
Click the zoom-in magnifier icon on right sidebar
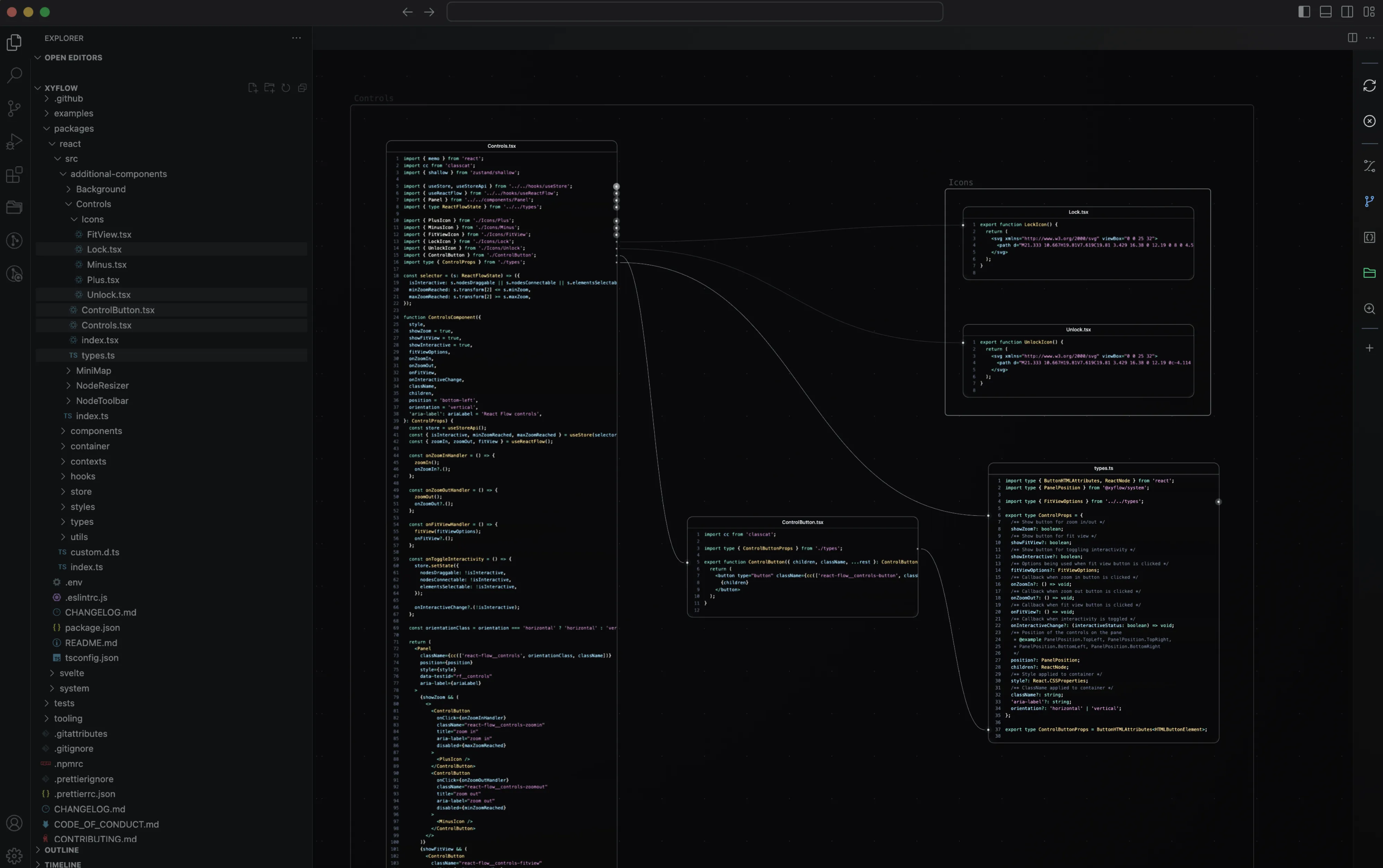1370,309
